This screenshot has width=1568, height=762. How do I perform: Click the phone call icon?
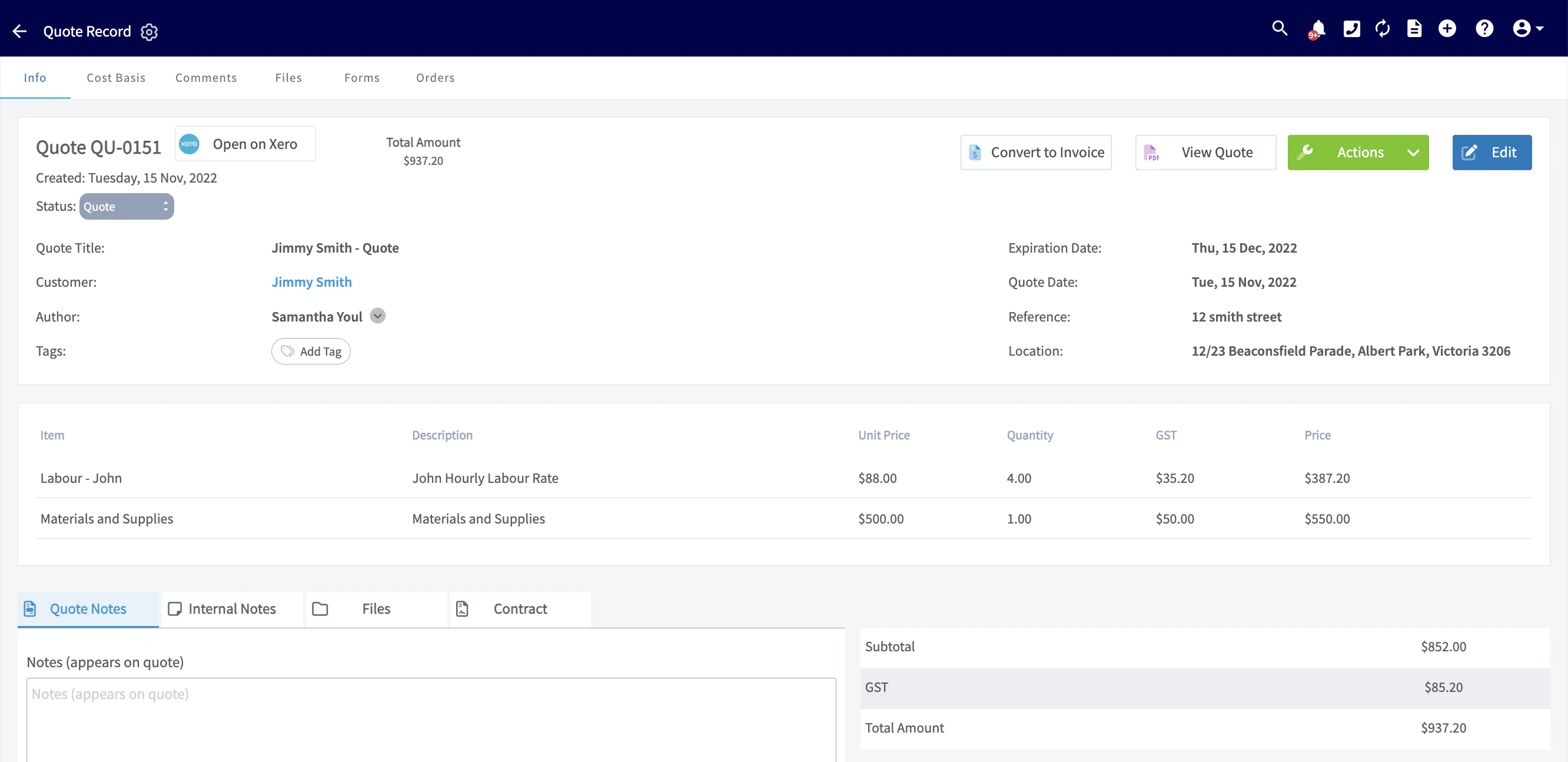click(1351, 28)
